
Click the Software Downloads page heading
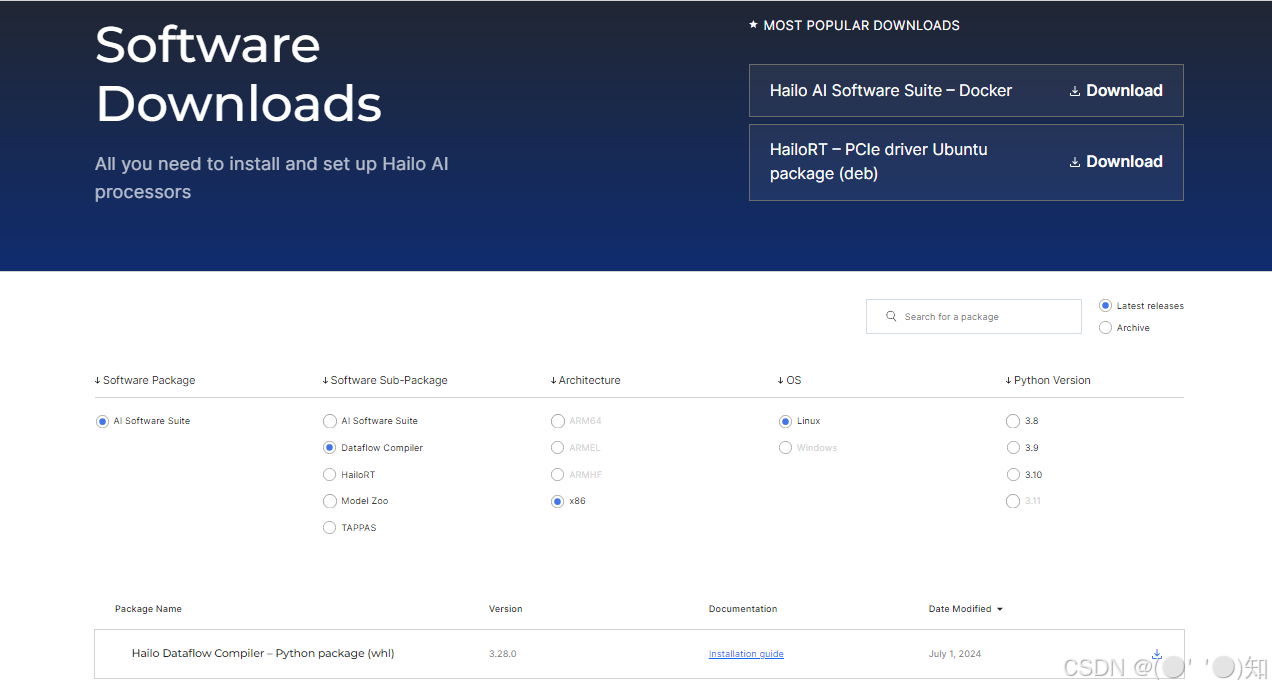click(238, 74)
